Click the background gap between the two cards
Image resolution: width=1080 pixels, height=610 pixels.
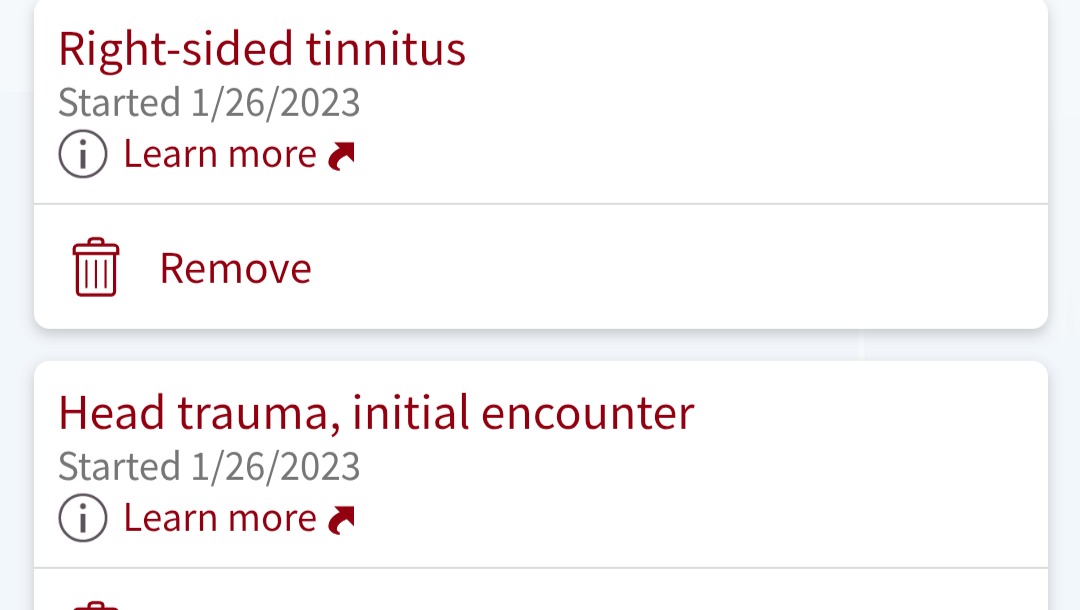click(x=540, y=345)
